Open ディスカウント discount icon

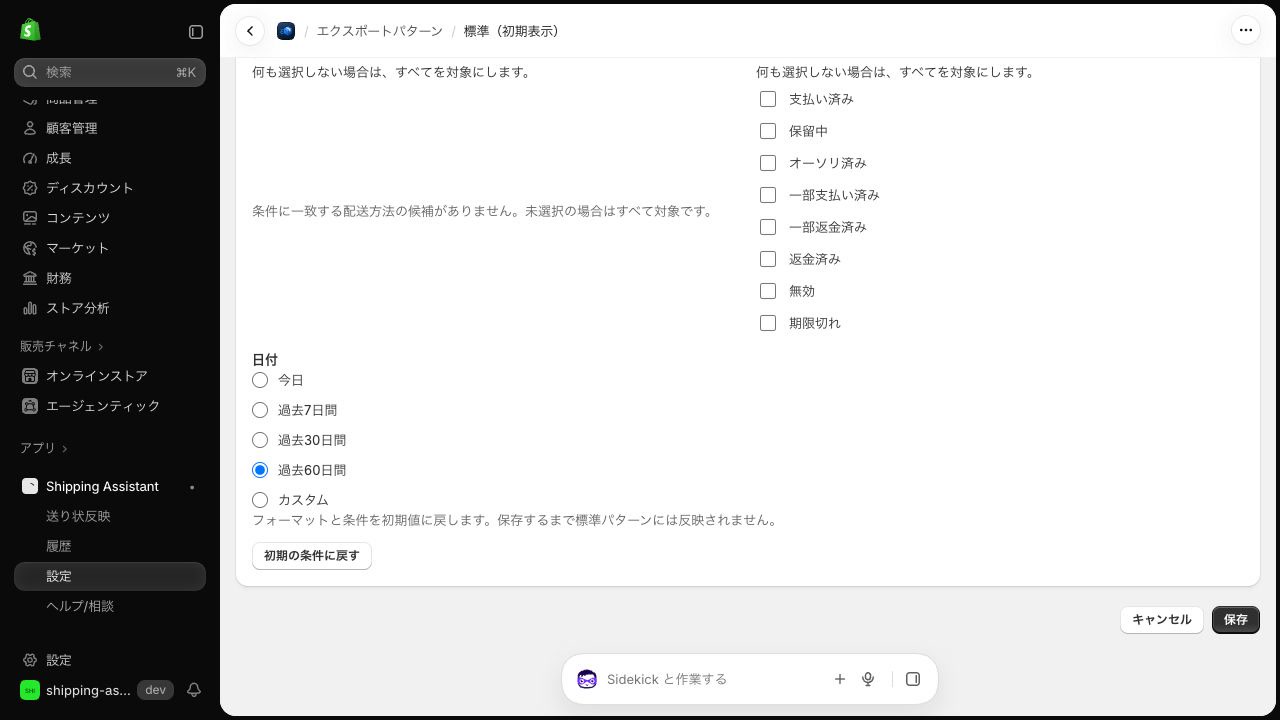tap(30, 188)
